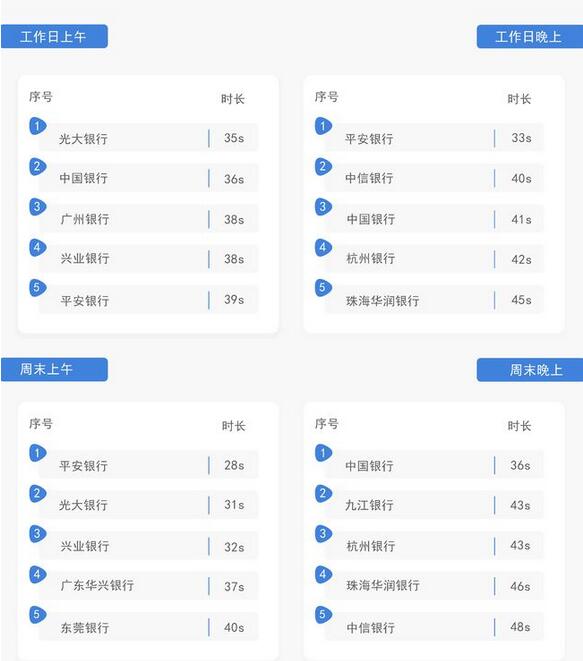This screenshot has height=661, width=583.
Task: Click rank 2 badge beside 九江银行
Action: pyautogui.click(x=323, y=494)
